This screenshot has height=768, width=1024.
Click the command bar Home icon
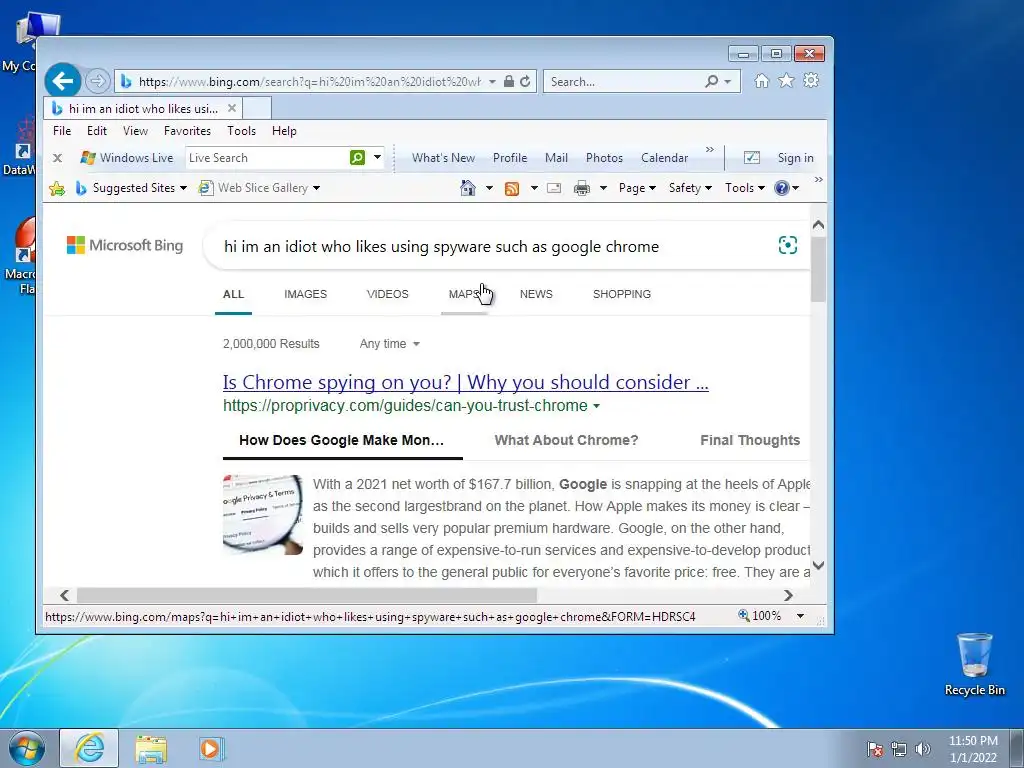(468, 188)
